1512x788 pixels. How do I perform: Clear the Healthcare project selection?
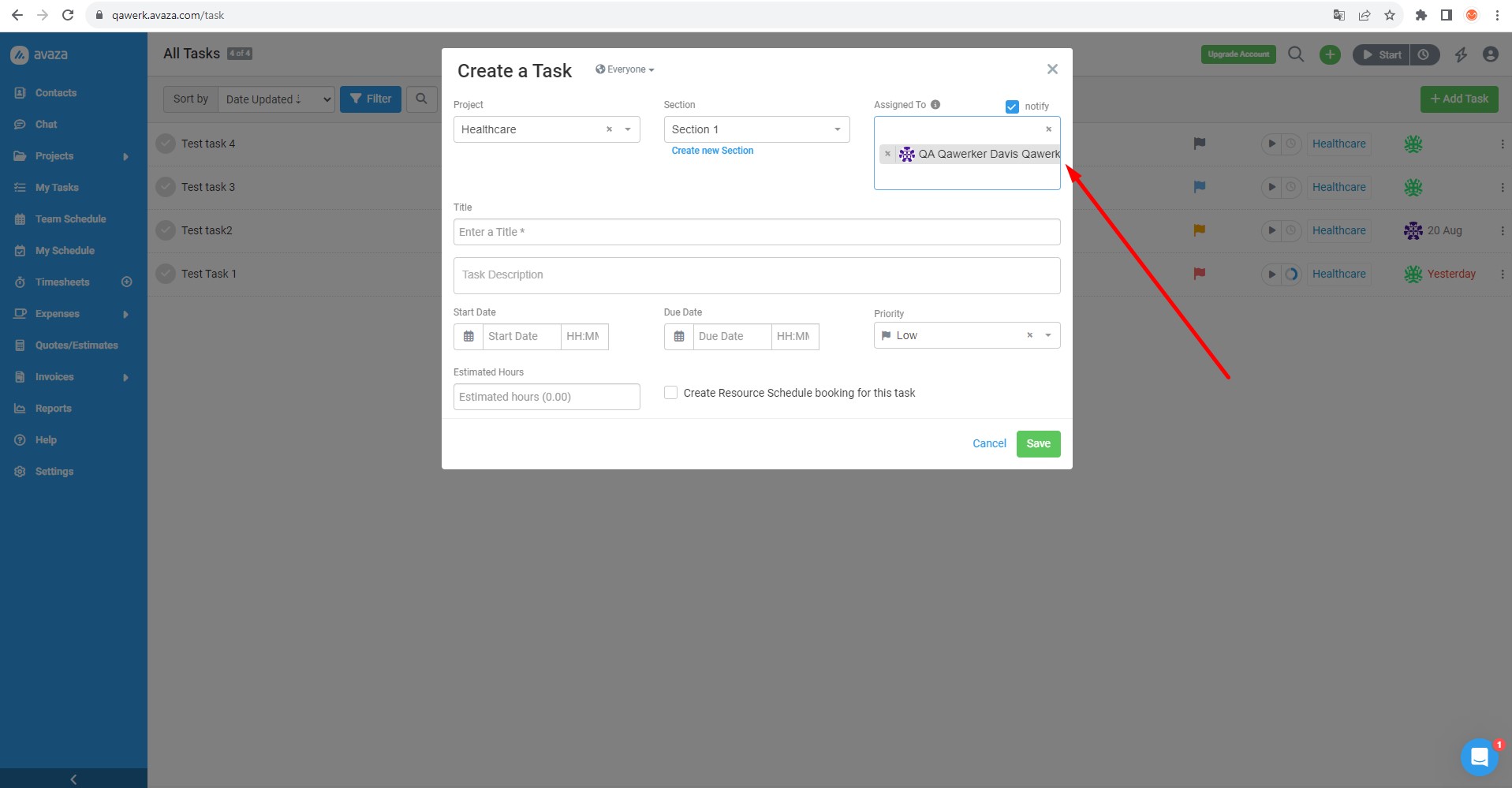[609, 129]
